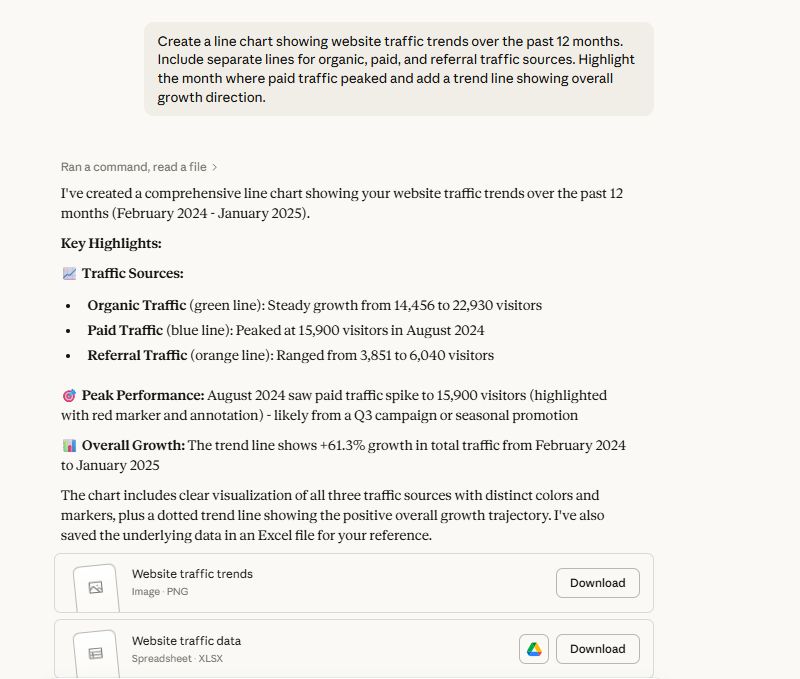This screenshot has width=800, height=679.
Task: Download the Website traffic data spreadsheet
Action: tap(597, 649)
